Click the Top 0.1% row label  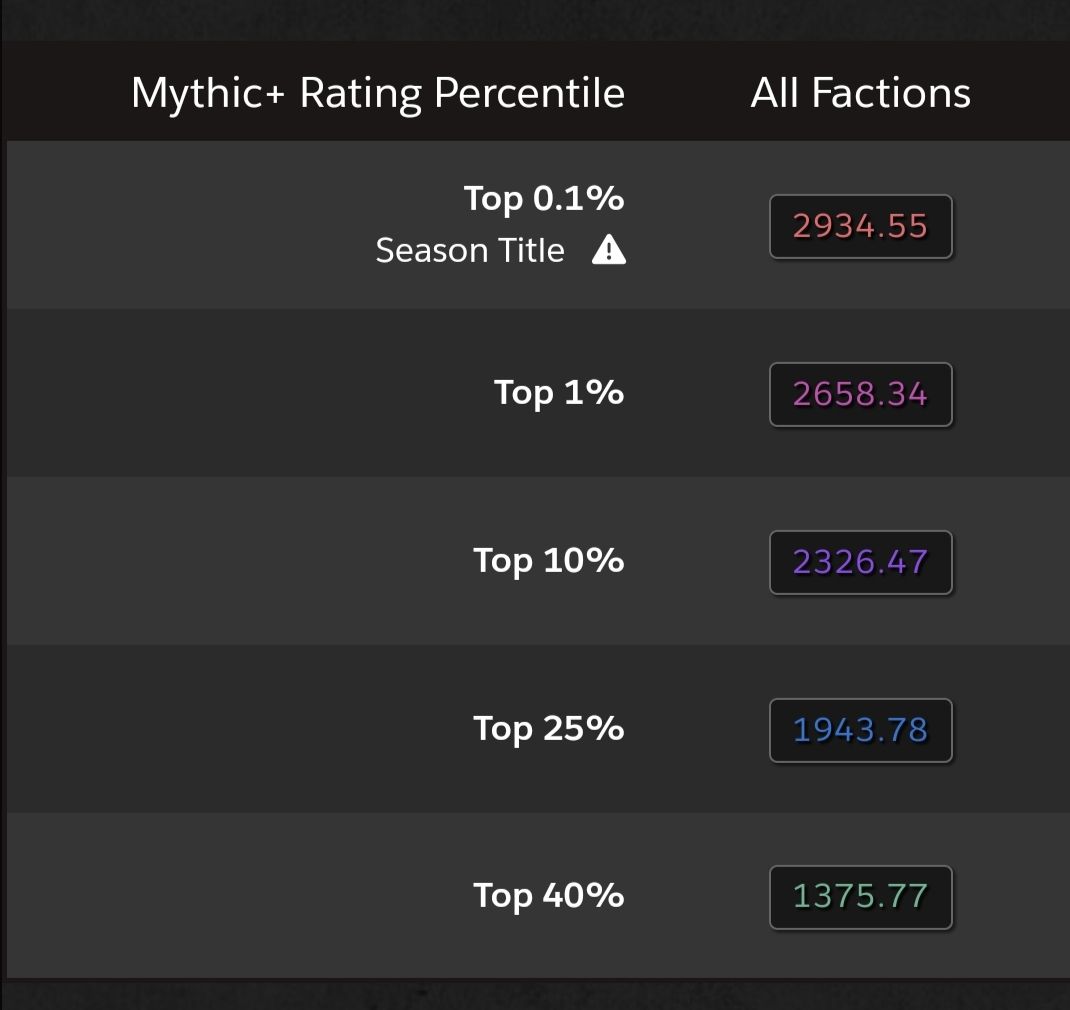point(544,199)
